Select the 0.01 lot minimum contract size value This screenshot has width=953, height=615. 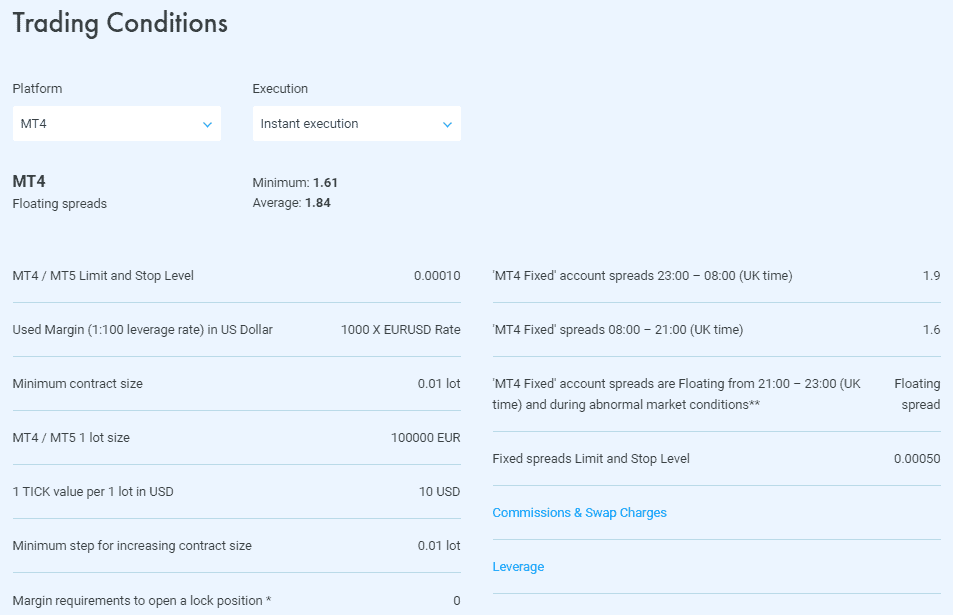coord(439,384)
